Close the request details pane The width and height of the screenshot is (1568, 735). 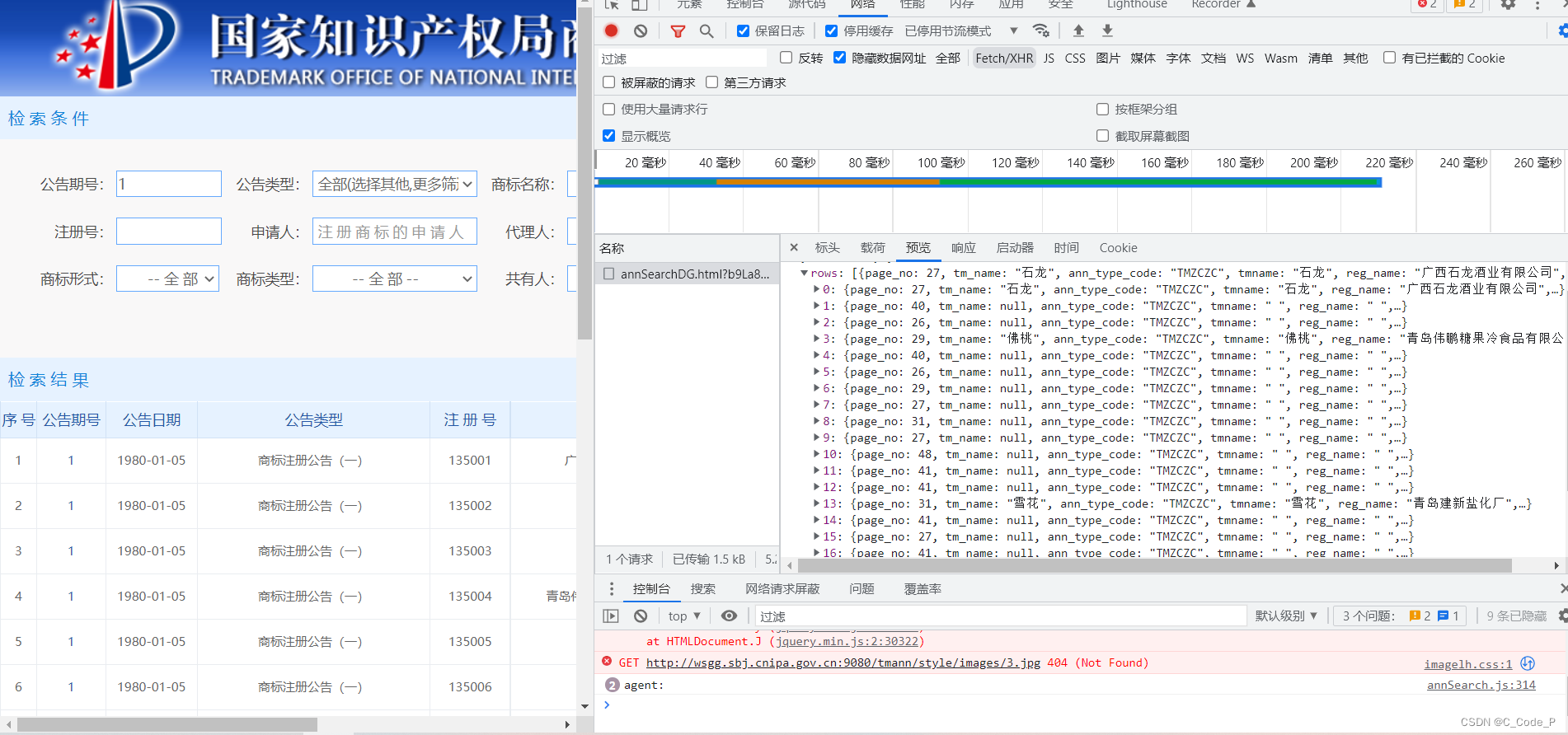click(x=794, y=247)
